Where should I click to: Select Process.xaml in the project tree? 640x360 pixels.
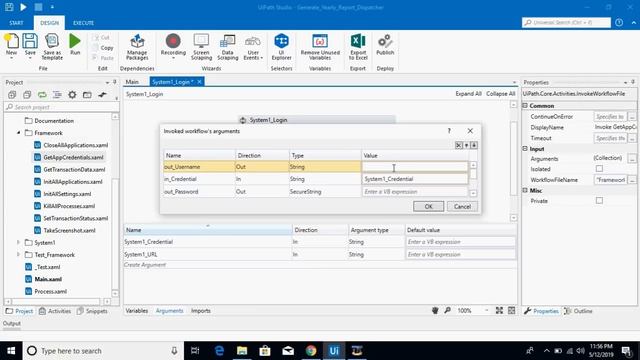click(x=51, y=291)
